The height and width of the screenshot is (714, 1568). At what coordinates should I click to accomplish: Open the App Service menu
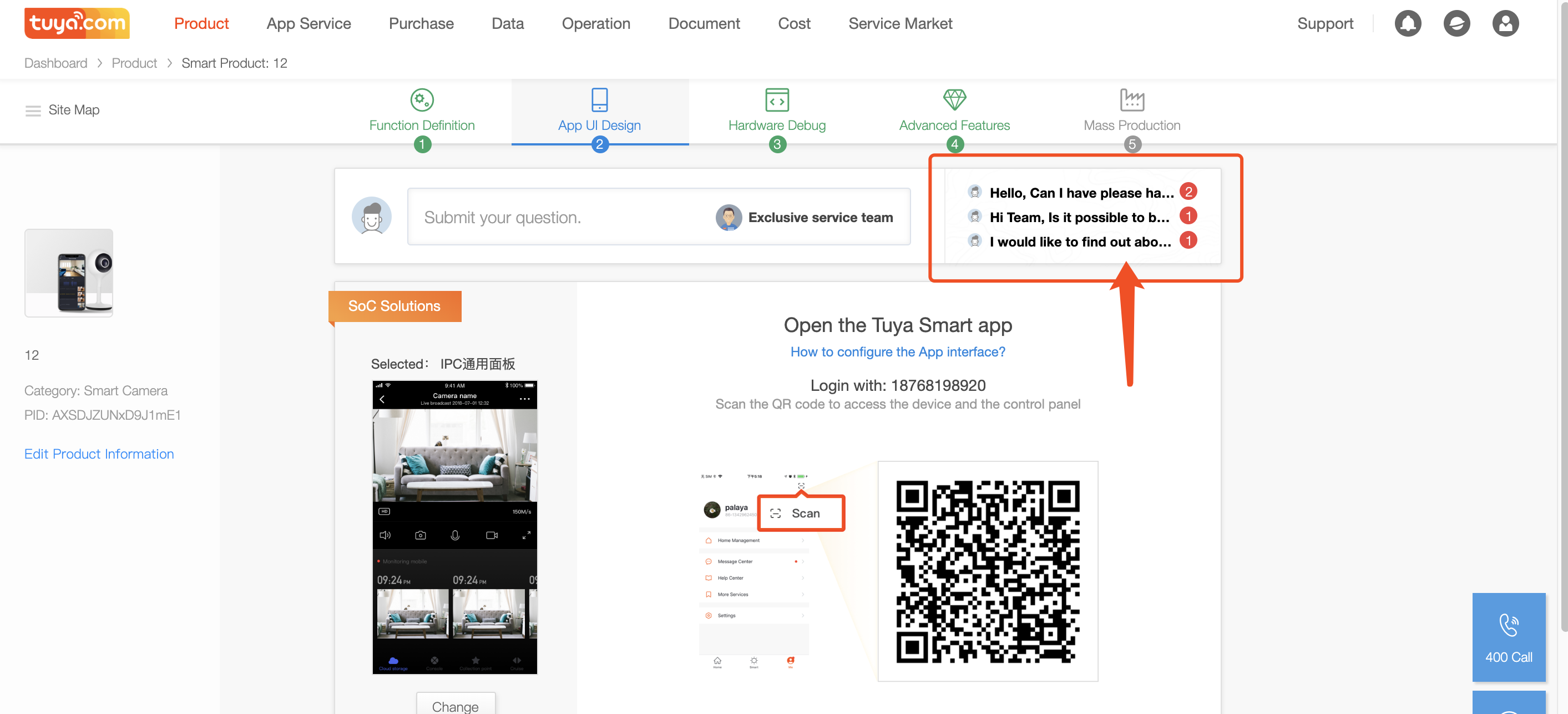[x=308, y=23]
